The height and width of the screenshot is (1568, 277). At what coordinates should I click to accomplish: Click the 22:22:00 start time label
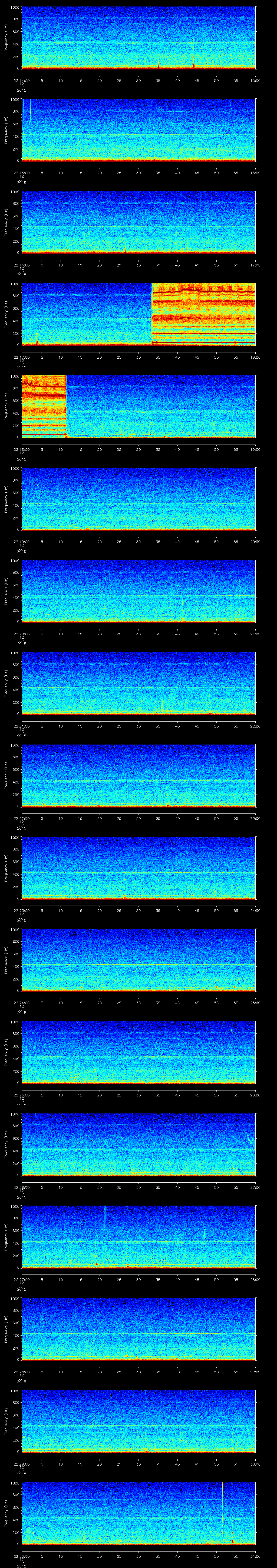[x=21, y=818]
